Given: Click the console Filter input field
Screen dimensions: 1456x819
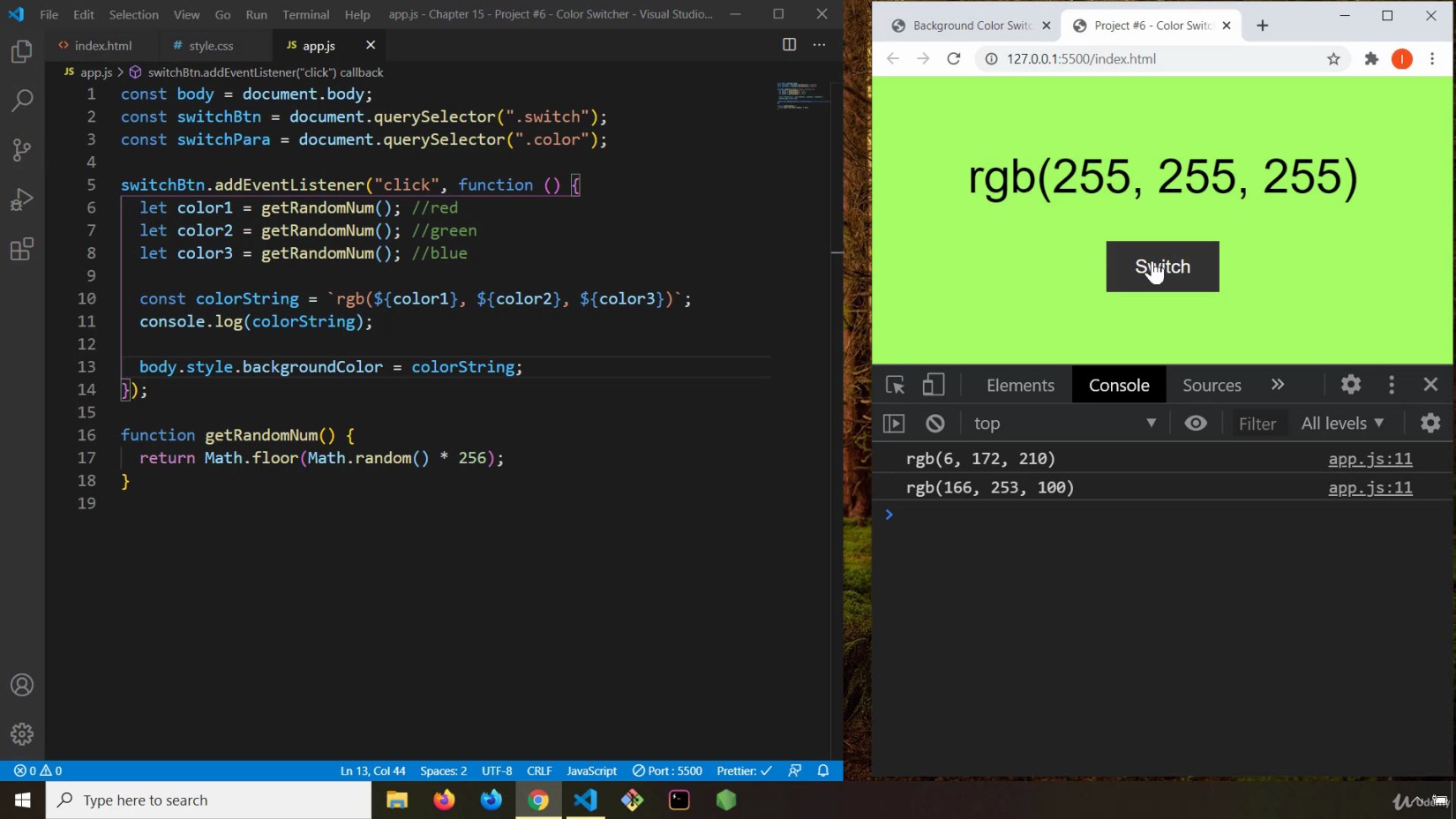Looking at the screenshot, I should [1257, 425].
